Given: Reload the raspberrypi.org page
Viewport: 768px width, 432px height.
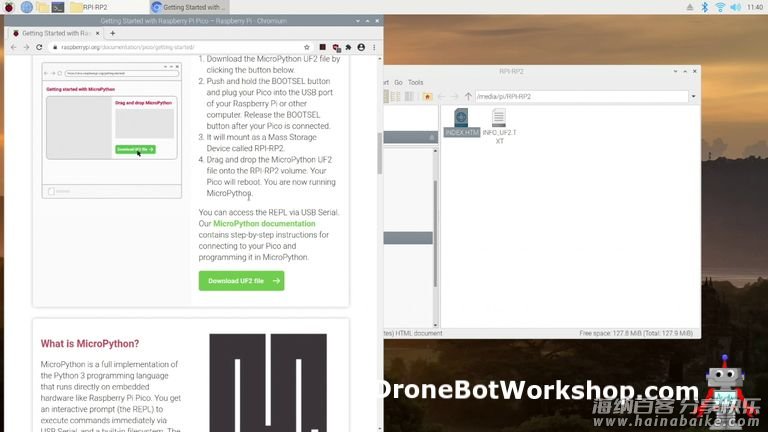Looking at the screenshot, I should [39, 47].
